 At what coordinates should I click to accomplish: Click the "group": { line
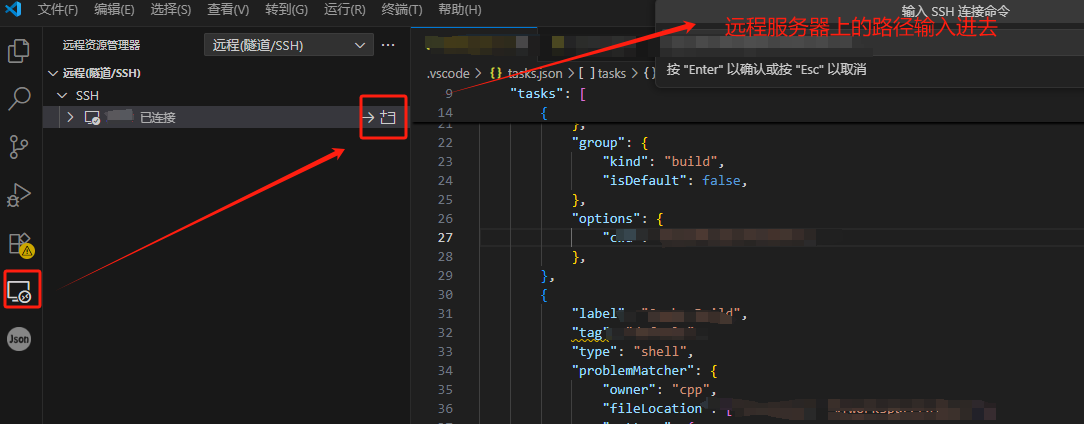[609, 143]
